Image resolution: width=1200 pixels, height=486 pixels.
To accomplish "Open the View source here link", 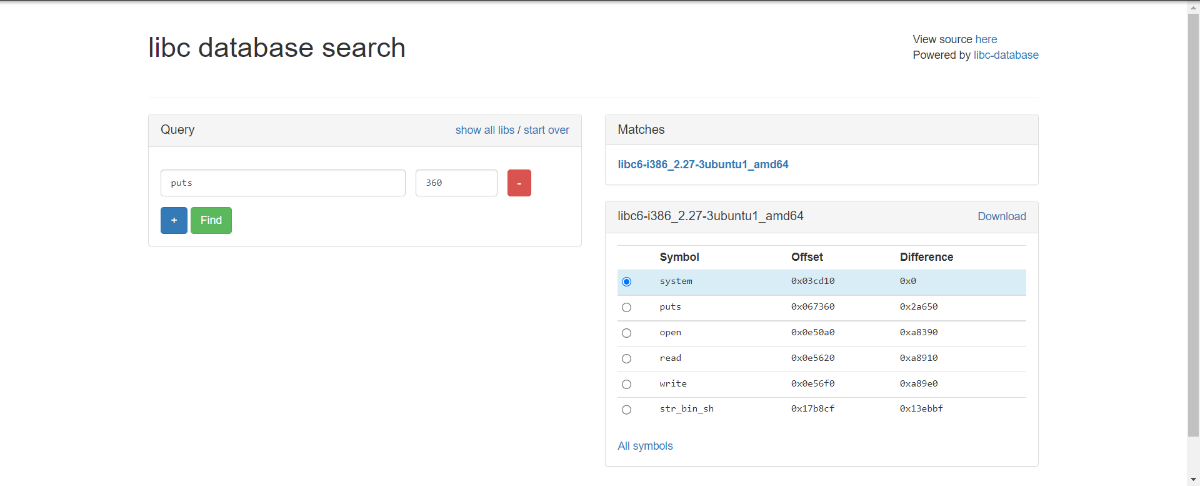I will click(x=986, y=39).
